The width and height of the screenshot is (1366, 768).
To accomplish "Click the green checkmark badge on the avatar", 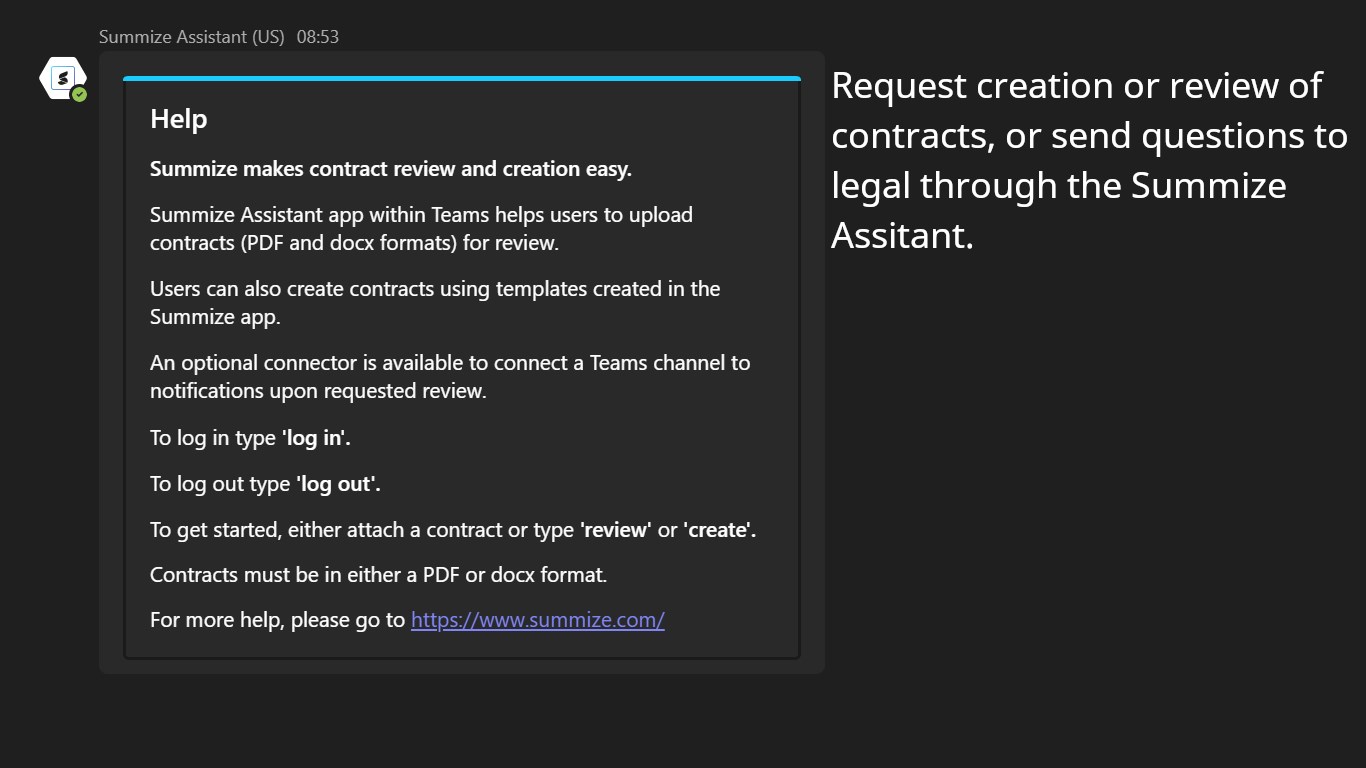I will [79, 94].
